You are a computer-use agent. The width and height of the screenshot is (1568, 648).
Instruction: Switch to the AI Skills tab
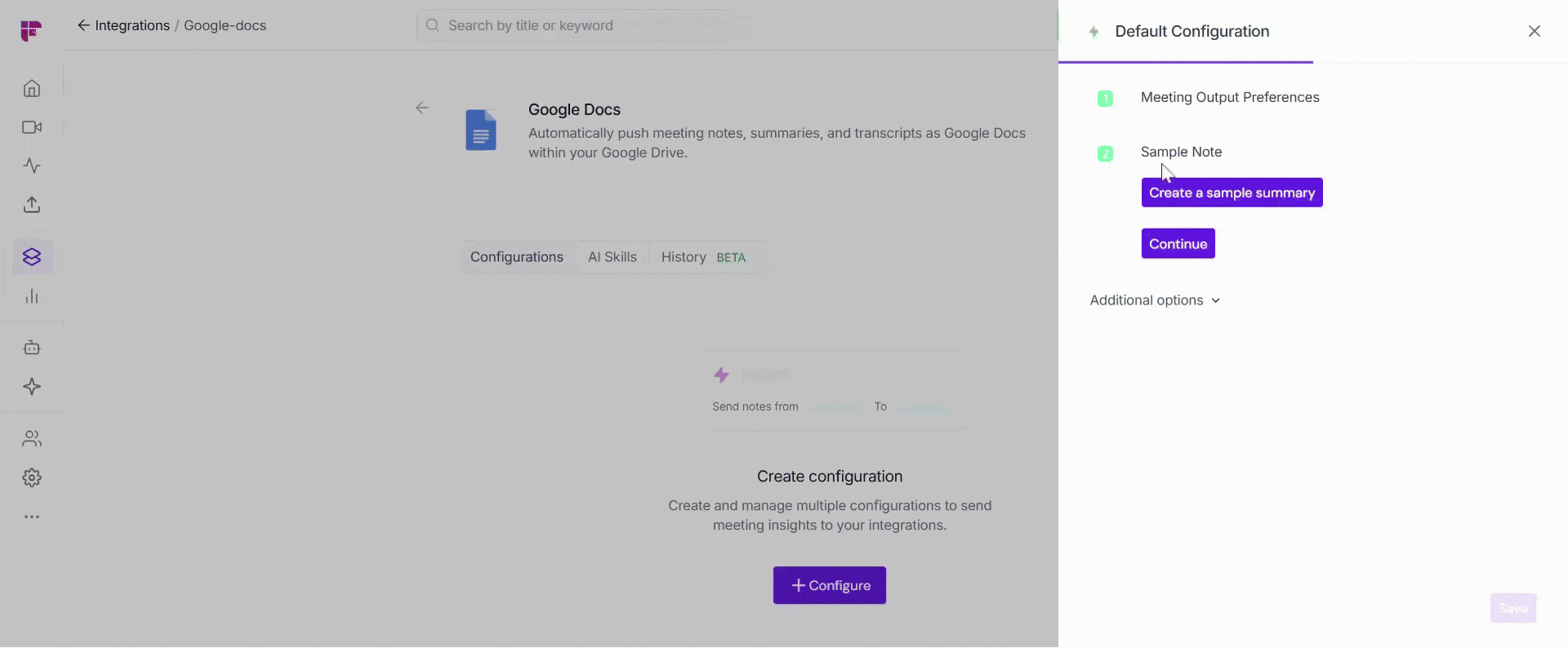point(612,257)
